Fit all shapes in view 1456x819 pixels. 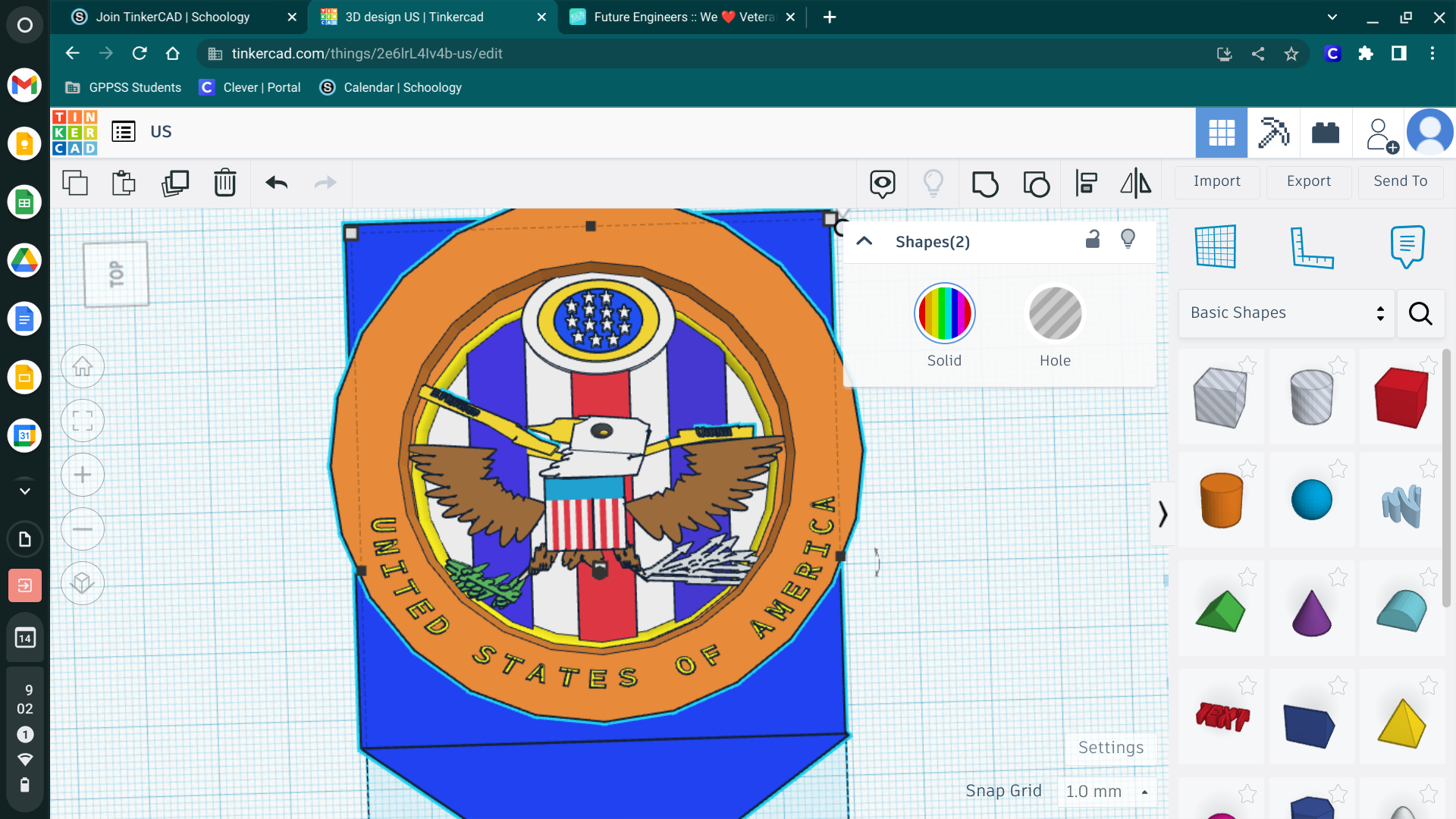[x=83, y=421]
